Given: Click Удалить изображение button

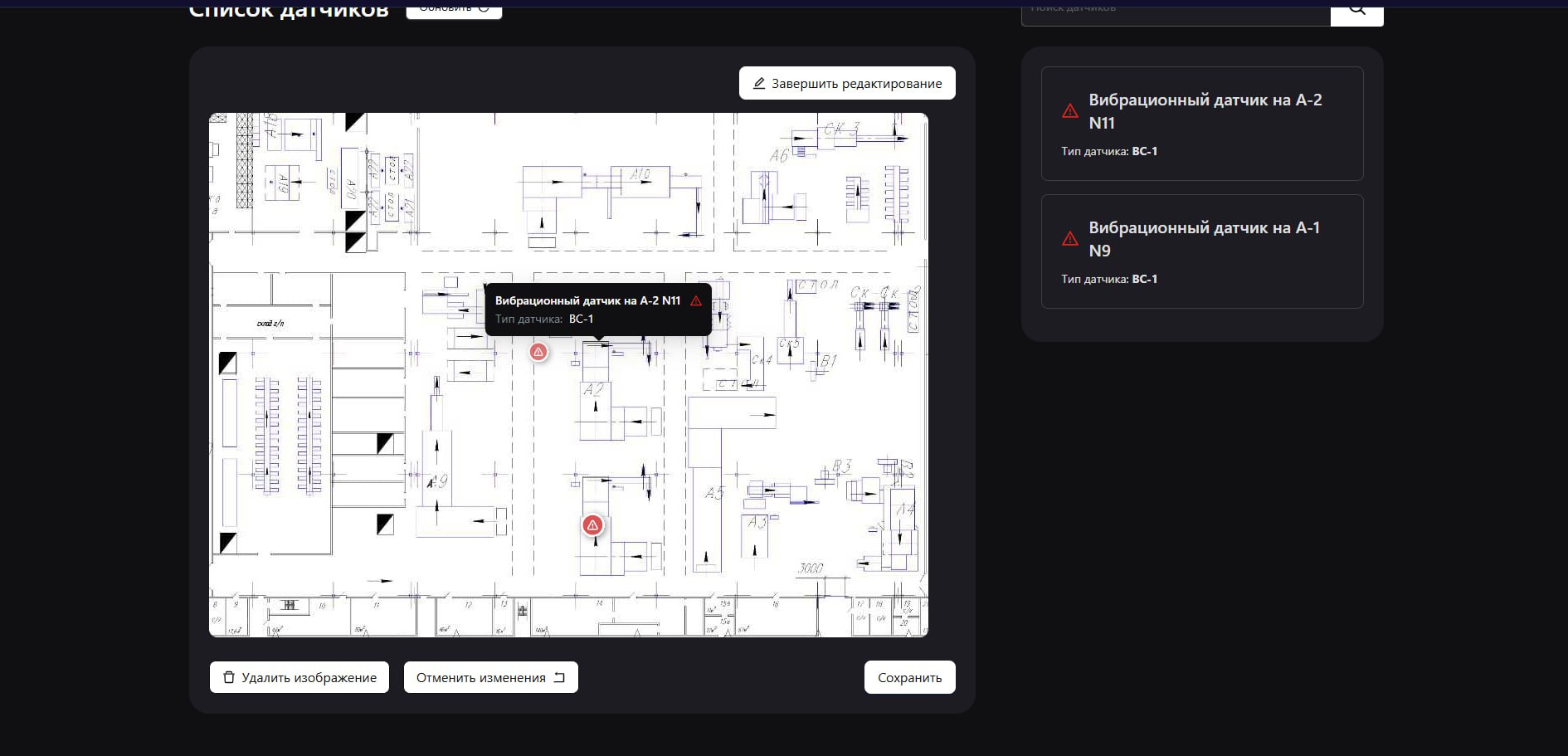Looking at the screenshot, I should (299, 677).
